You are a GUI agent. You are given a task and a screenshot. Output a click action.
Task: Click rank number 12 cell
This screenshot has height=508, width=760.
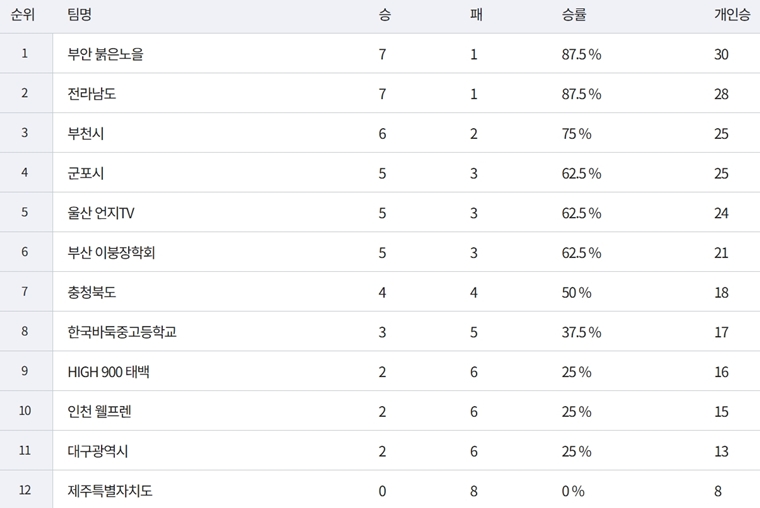[25, 491]
